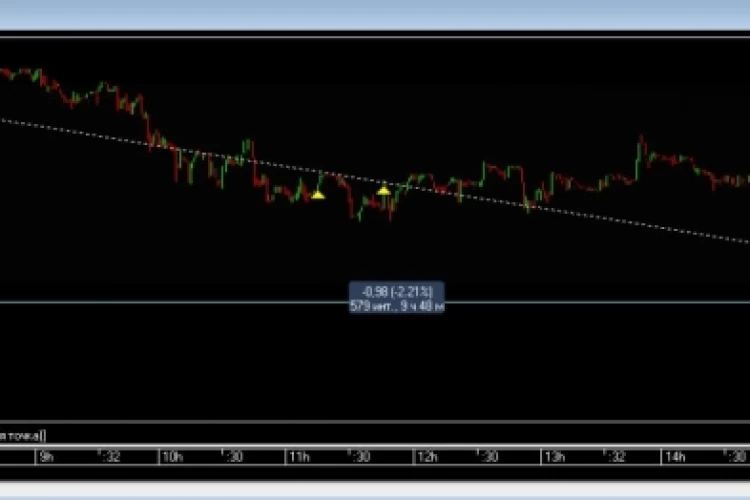Click the yellow triangle marker touching the dotted trendline
Screen dimensions: 750x500
(384, 190)
